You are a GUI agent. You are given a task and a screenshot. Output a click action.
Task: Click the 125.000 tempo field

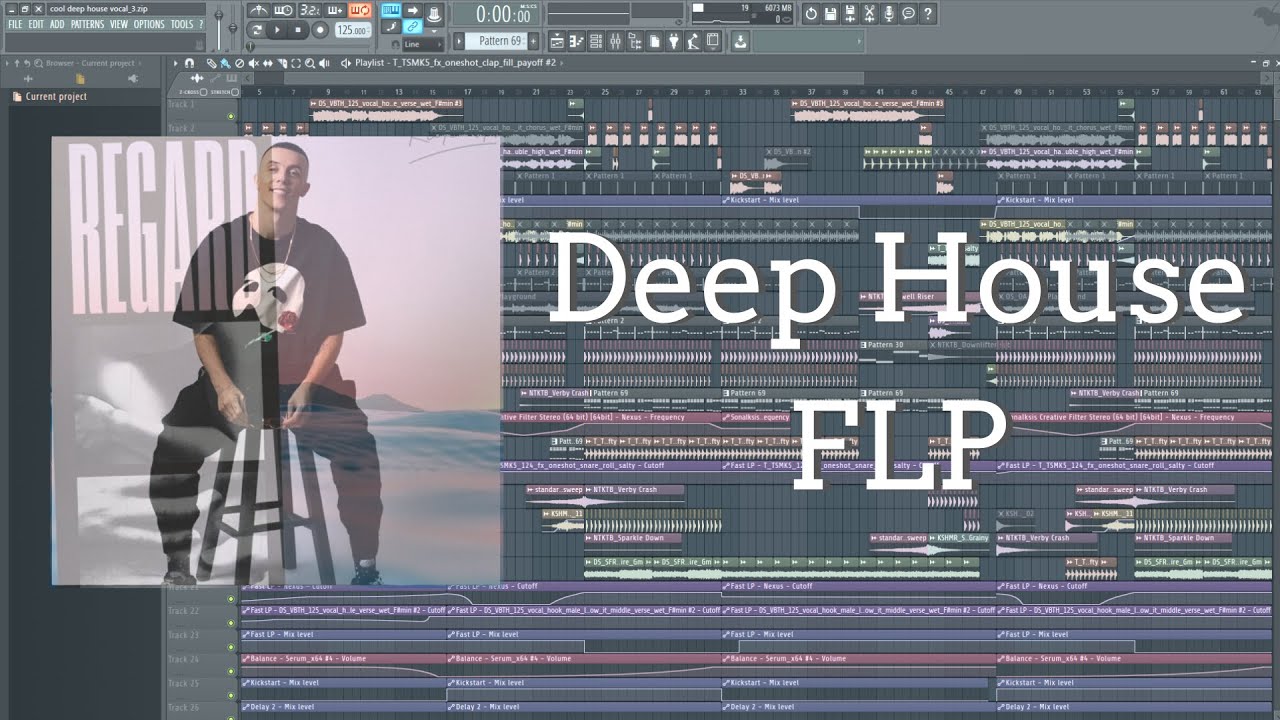352,30
